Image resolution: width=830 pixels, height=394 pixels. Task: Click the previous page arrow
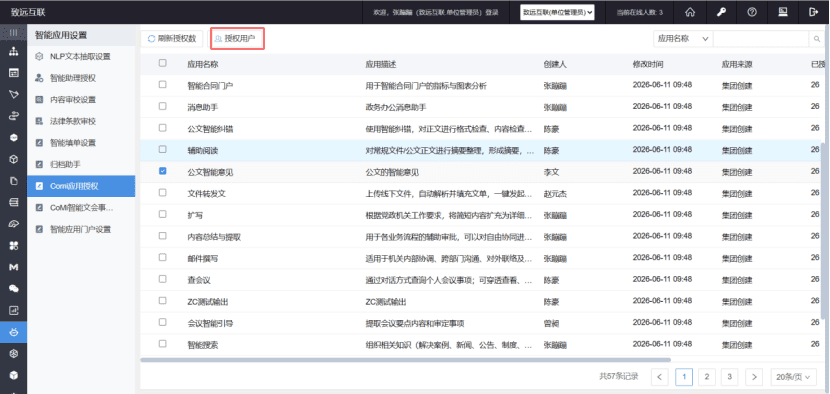[660, 377]
